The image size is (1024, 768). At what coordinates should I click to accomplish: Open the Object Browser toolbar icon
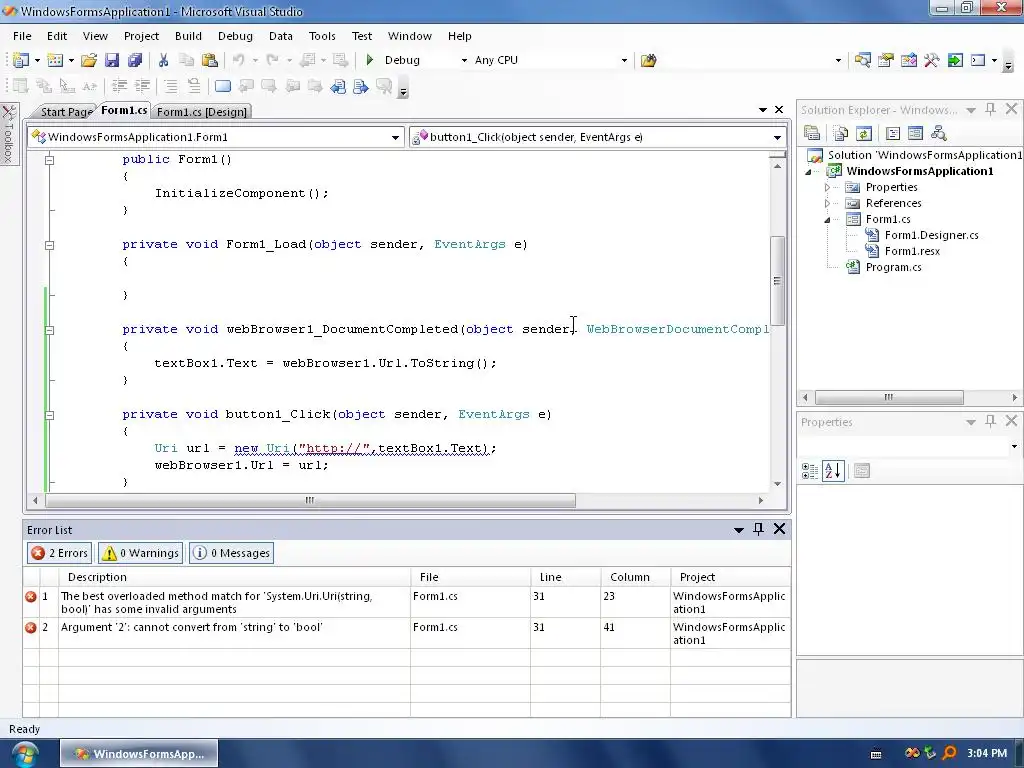coord(909,60)
